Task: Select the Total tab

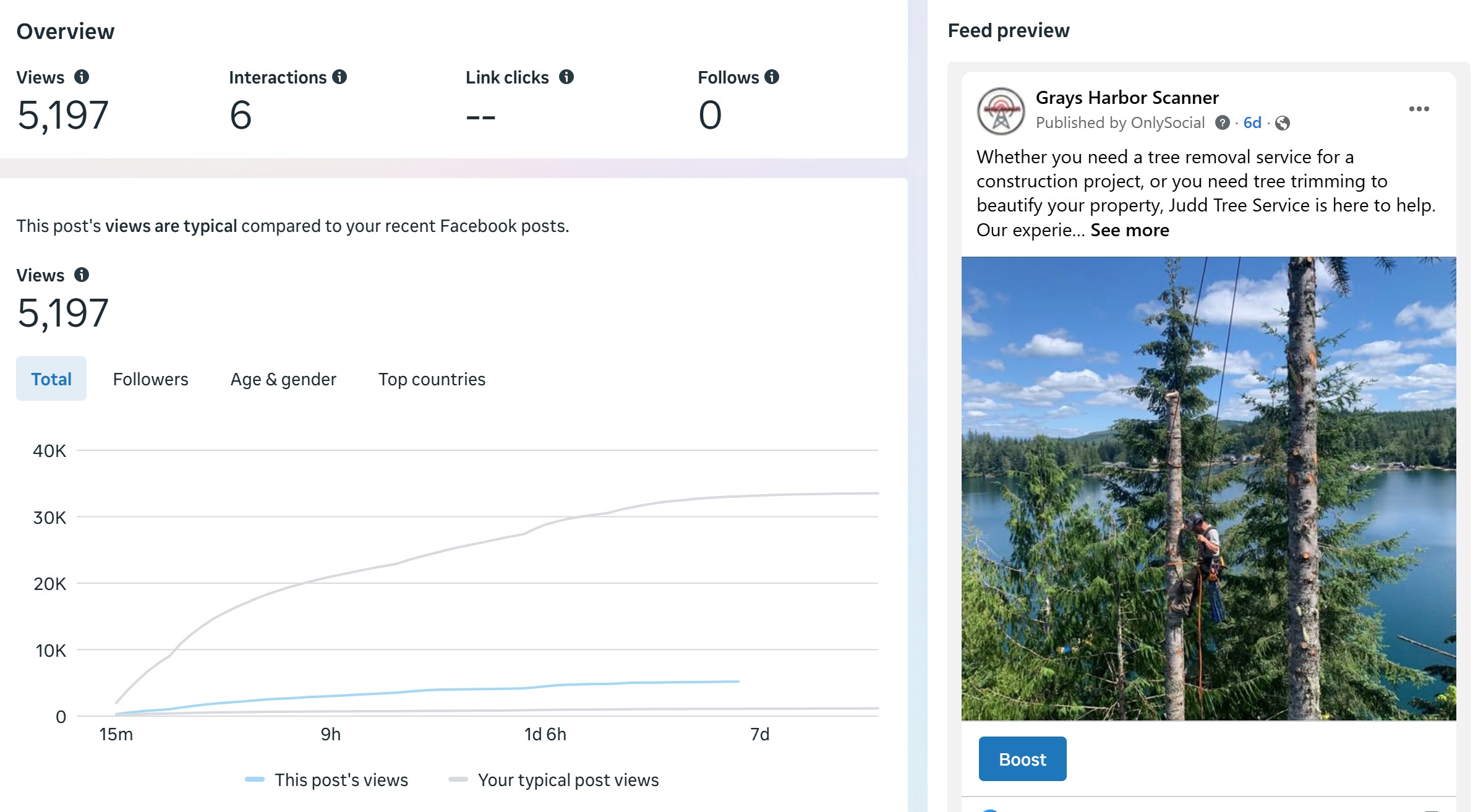Action: (x=51, y=378)
